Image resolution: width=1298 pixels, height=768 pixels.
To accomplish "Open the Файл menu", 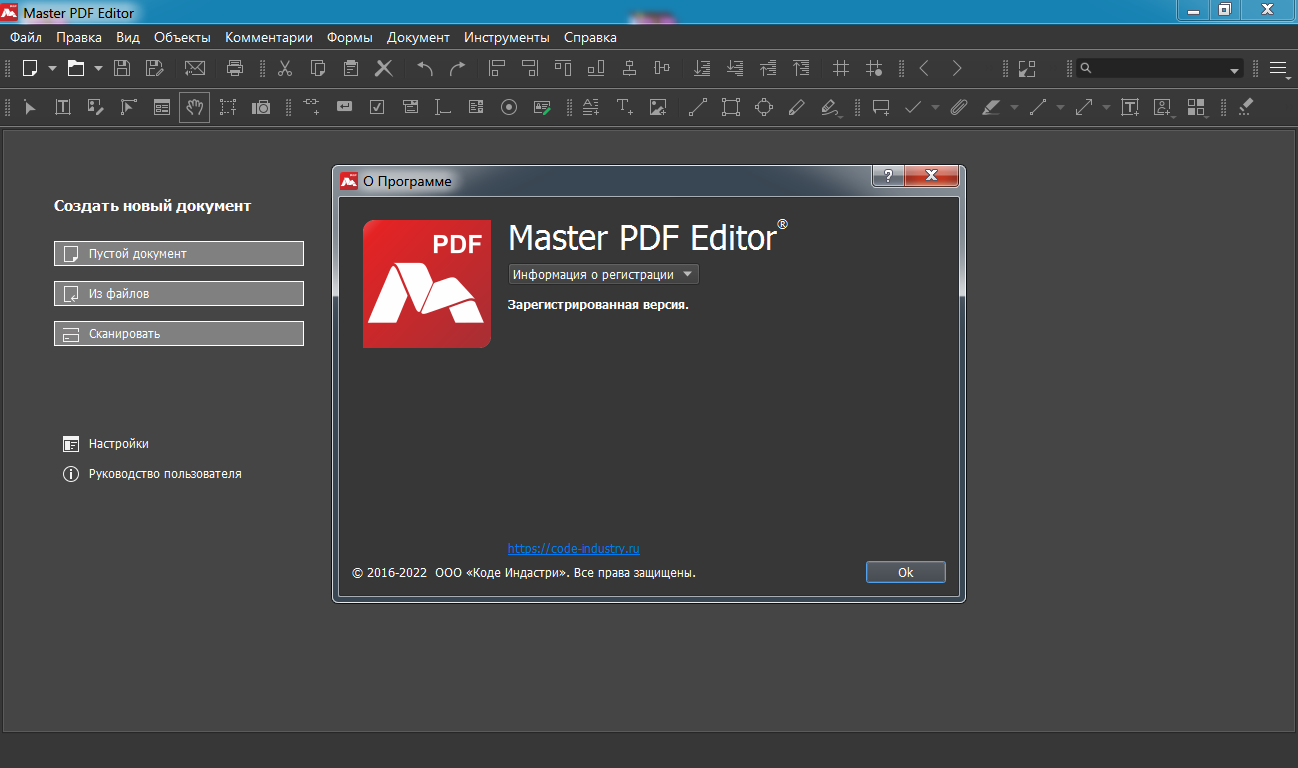I will point(26,37).
